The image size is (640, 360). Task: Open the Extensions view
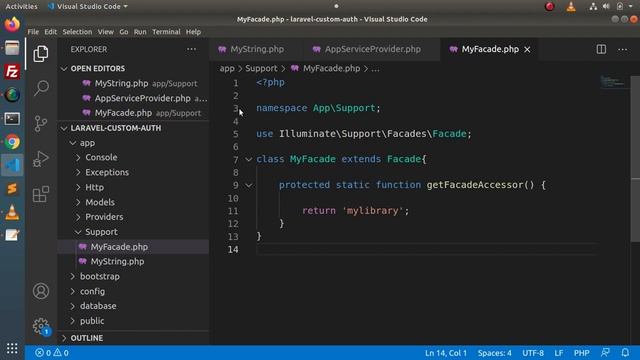click(x=41, y=194)
